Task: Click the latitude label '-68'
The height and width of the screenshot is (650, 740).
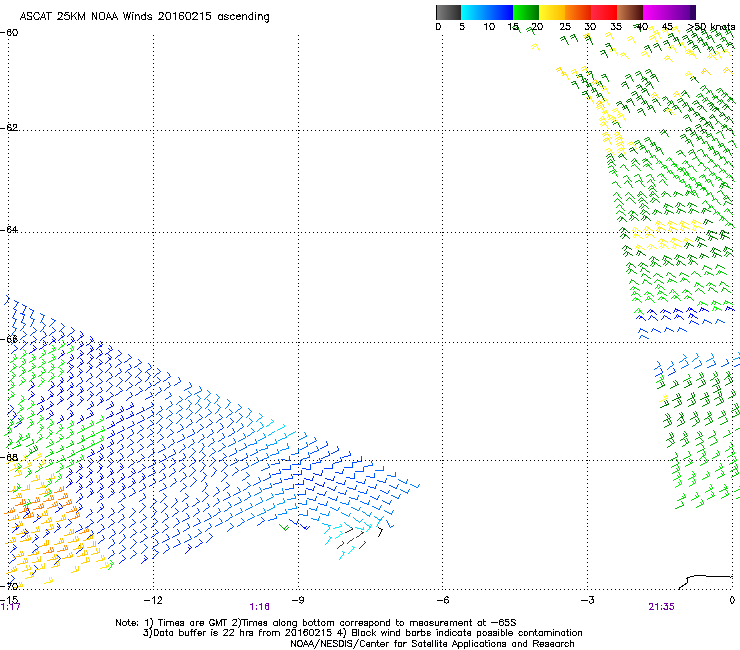Action: (9, 457)
